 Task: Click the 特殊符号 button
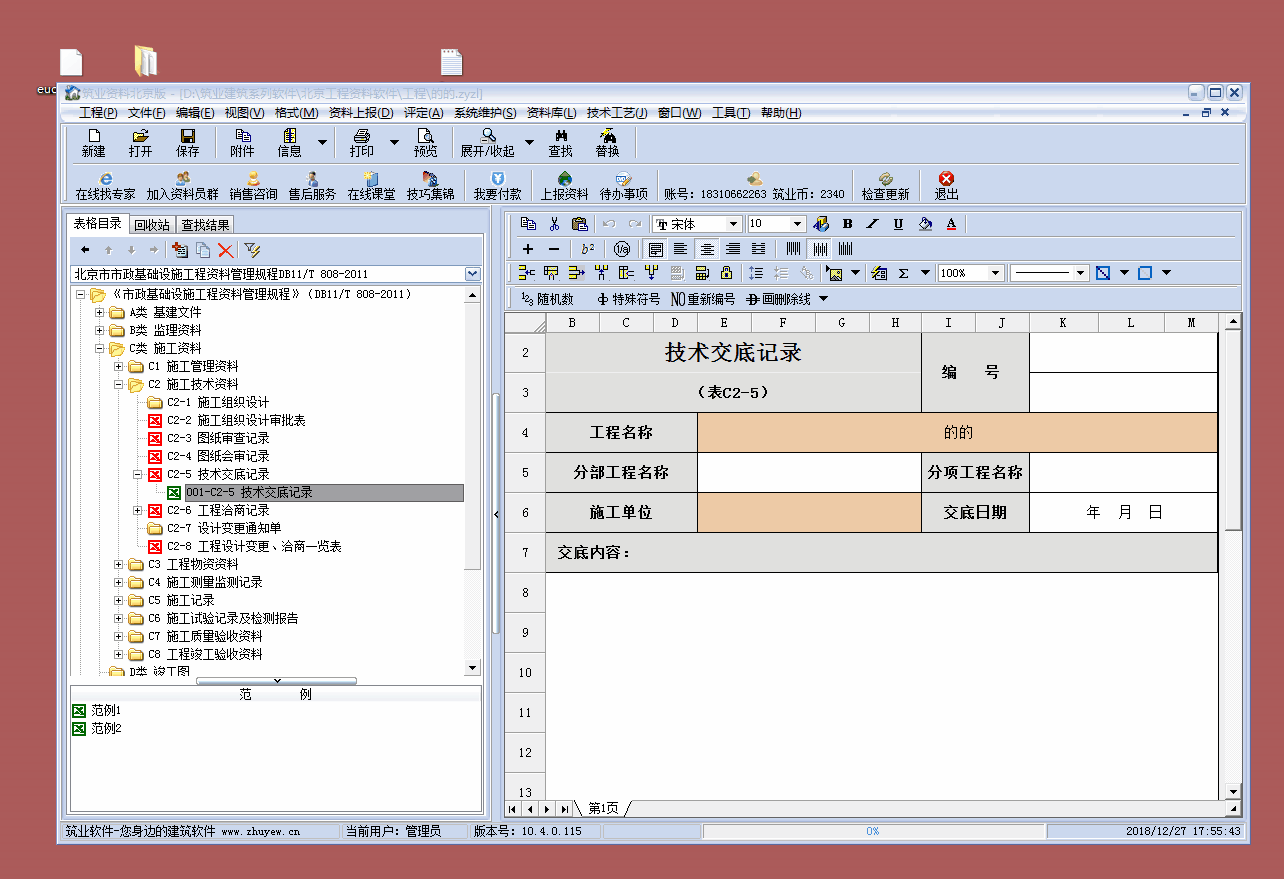628,299
